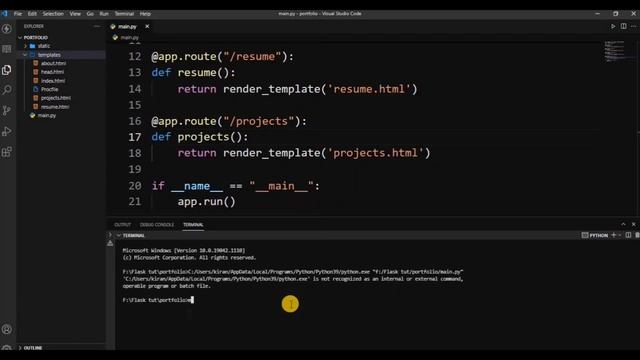Screen dimensions: 640x360
Task: Open the Edit menu
Action: click(32, 13)
